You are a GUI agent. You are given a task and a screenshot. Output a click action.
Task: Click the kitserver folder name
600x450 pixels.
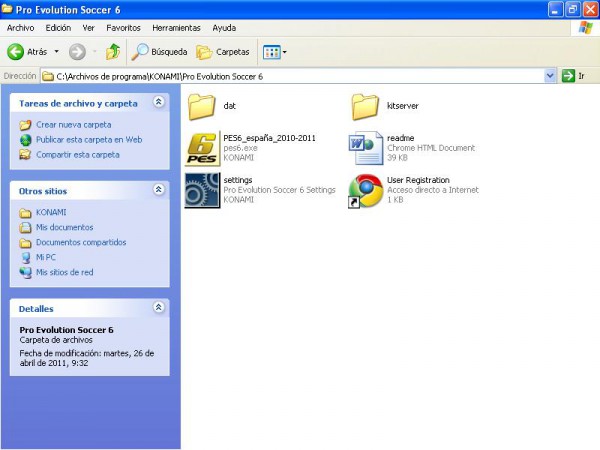click(403, 106)
